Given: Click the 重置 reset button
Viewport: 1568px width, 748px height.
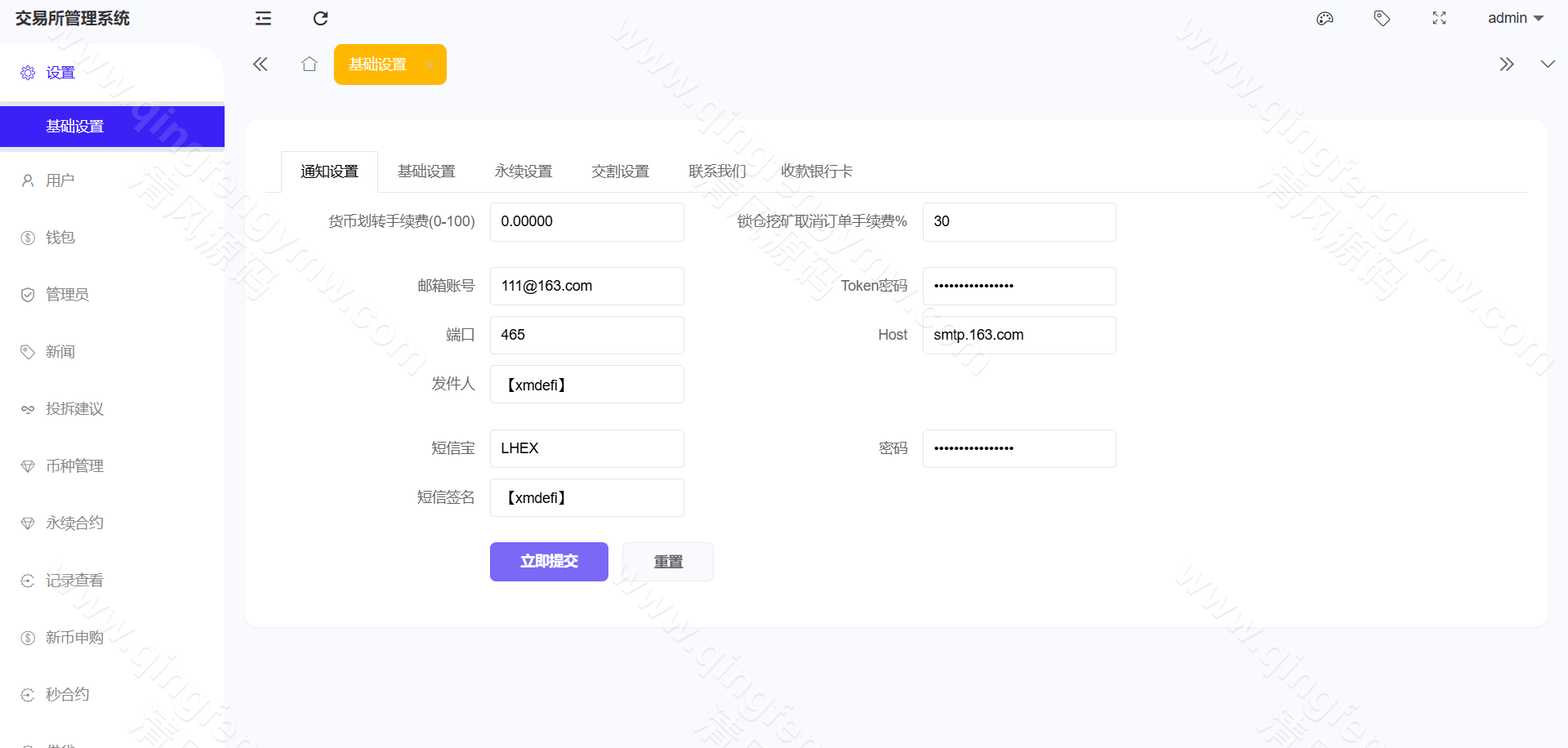Looking at the screenshot, I should (667, 561).
